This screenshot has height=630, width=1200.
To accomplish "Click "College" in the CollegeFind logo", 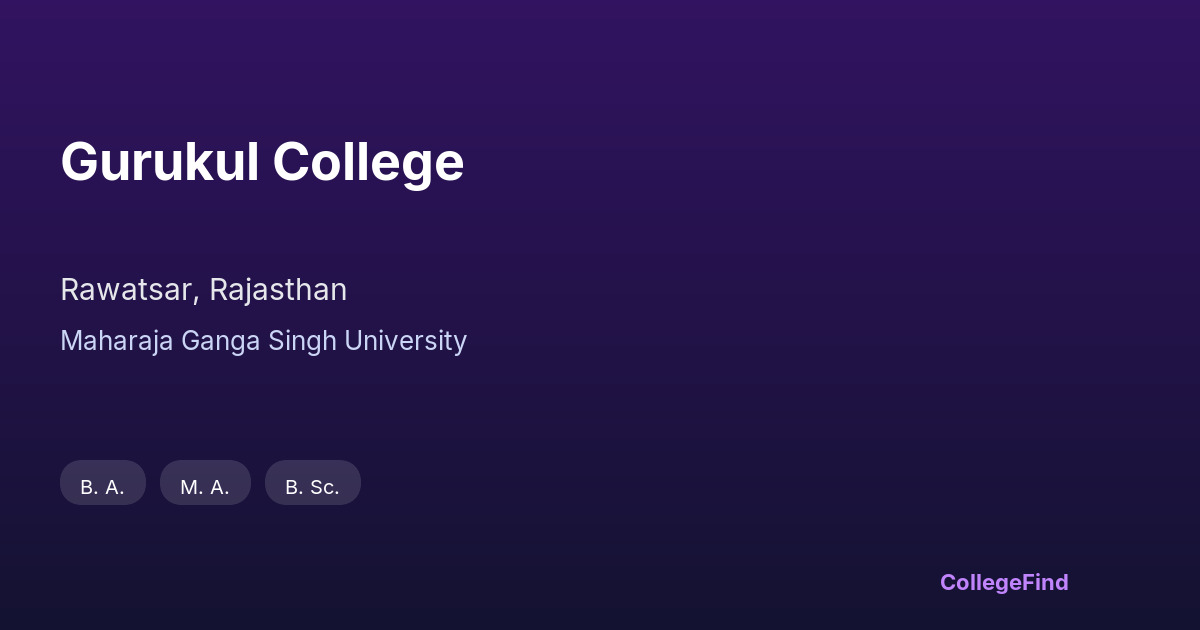I will pos(979,582).
